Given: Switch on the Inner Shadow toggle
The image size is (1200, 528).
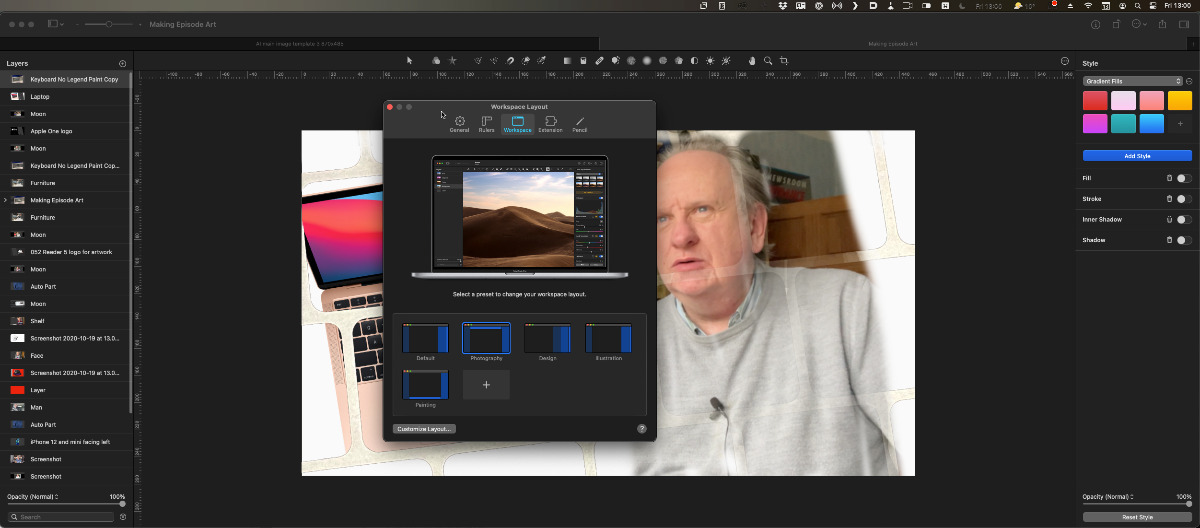Looking at the screenshot, I should [x=1183, y=219].
